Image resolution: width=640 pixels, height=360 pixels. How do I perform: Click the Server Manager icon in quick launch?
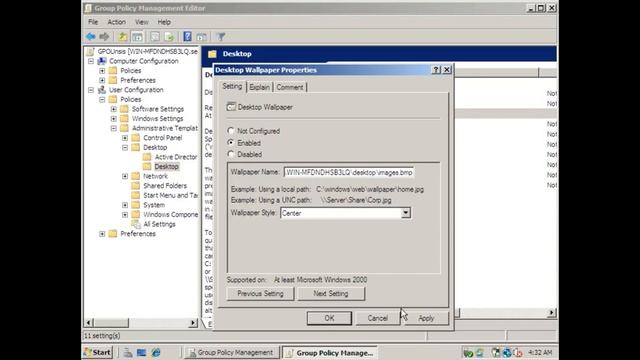point(128,352)
